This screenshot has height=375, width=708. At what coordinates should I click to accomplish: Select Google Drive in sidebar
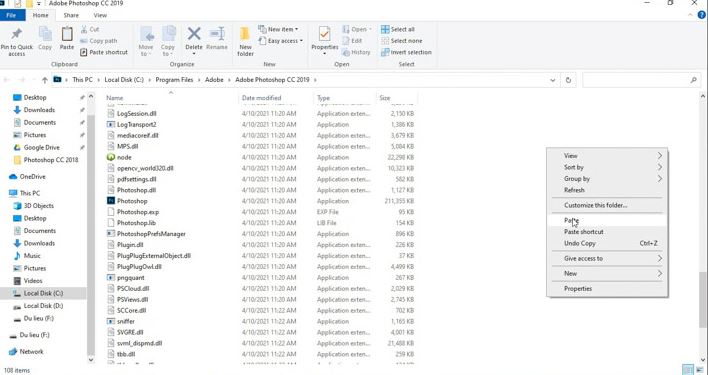[x=42, y=148]
